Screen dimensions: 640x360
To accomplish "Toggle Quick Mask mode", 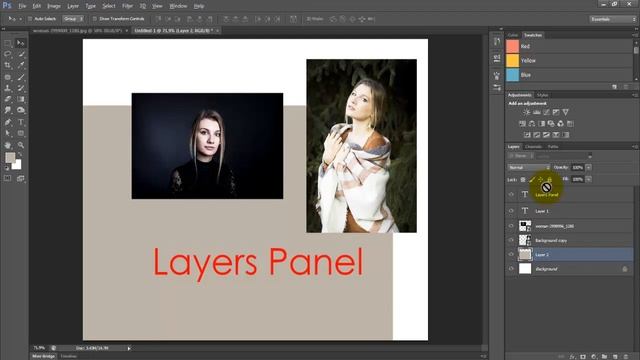I will [x=7, y=178].
